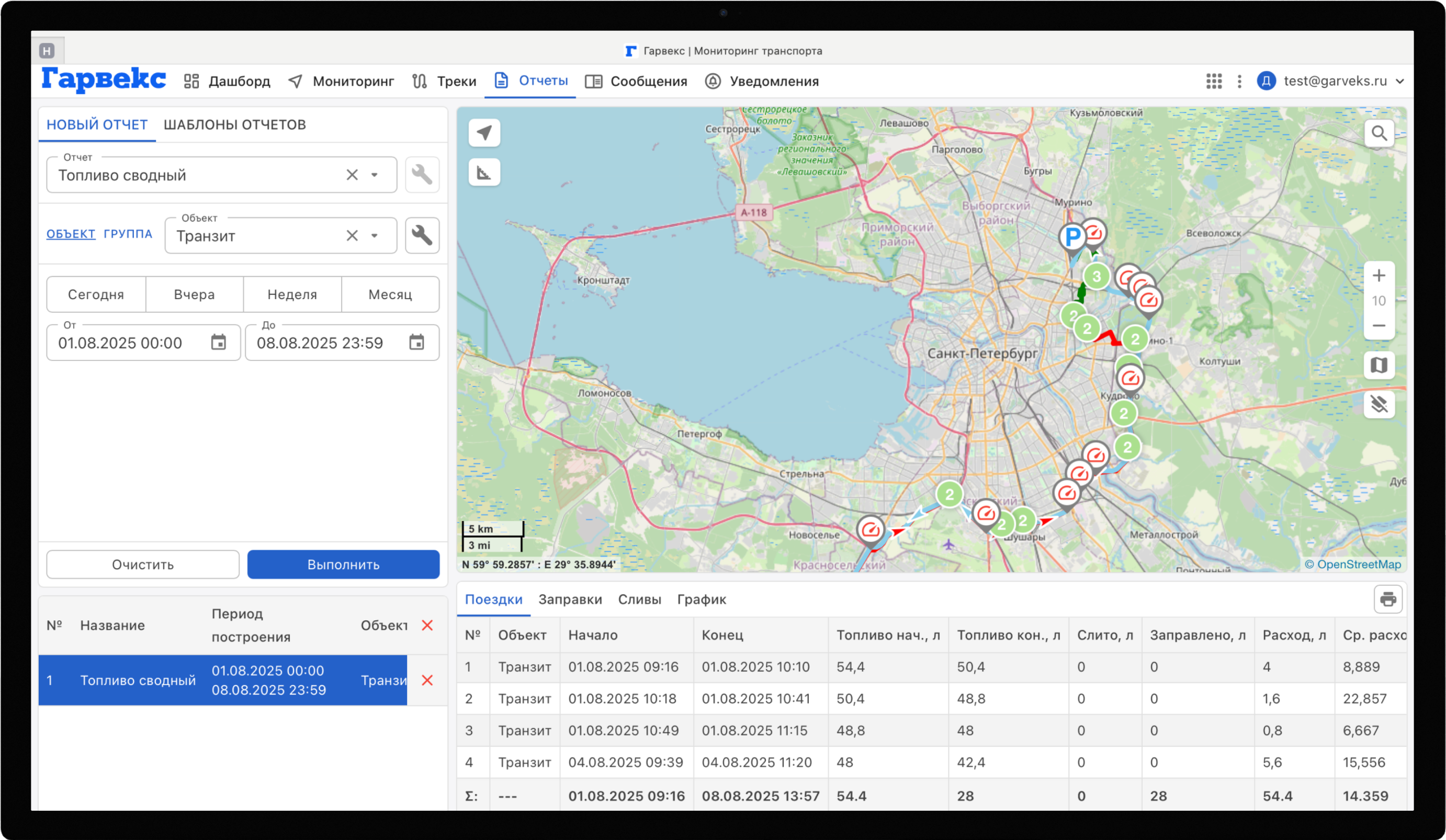Click the Очистить button
The height and width of the screenshot is (840, 1446).
tap(143, 564)
